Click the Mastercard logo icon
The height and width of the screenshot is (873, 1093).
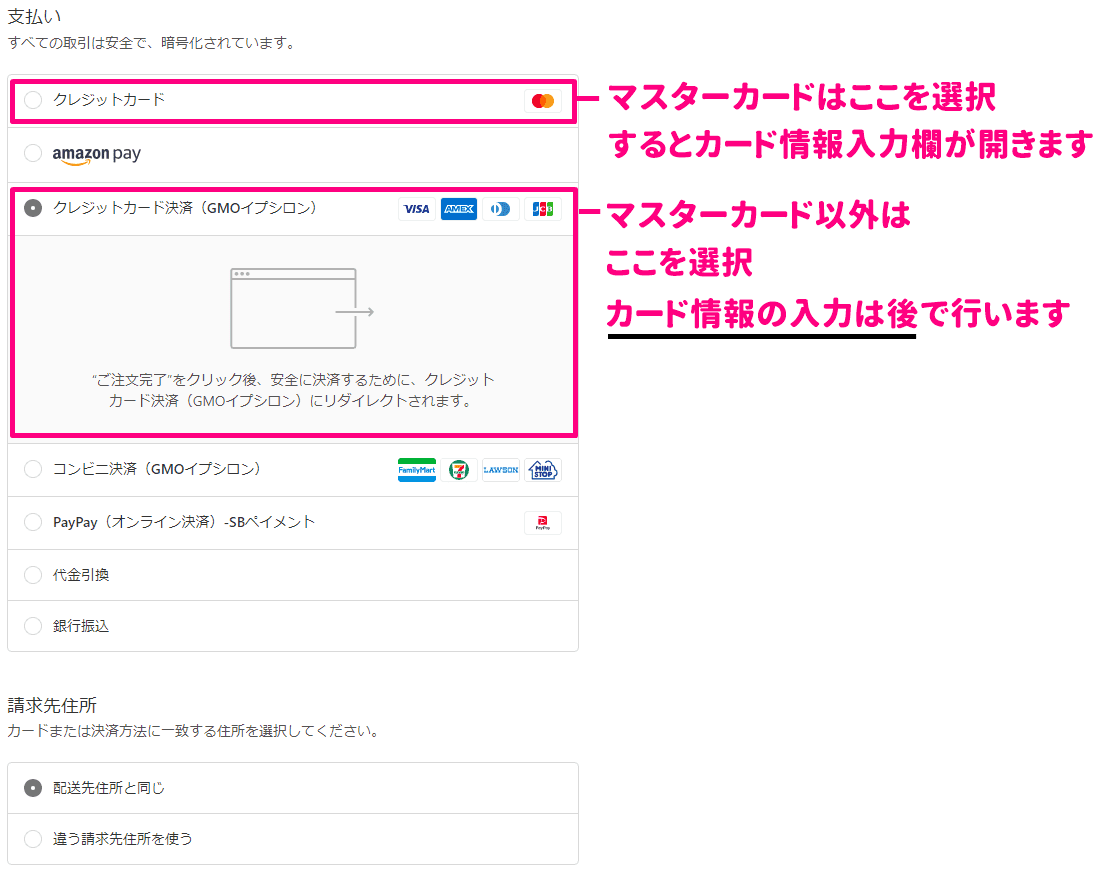[542, 101]
